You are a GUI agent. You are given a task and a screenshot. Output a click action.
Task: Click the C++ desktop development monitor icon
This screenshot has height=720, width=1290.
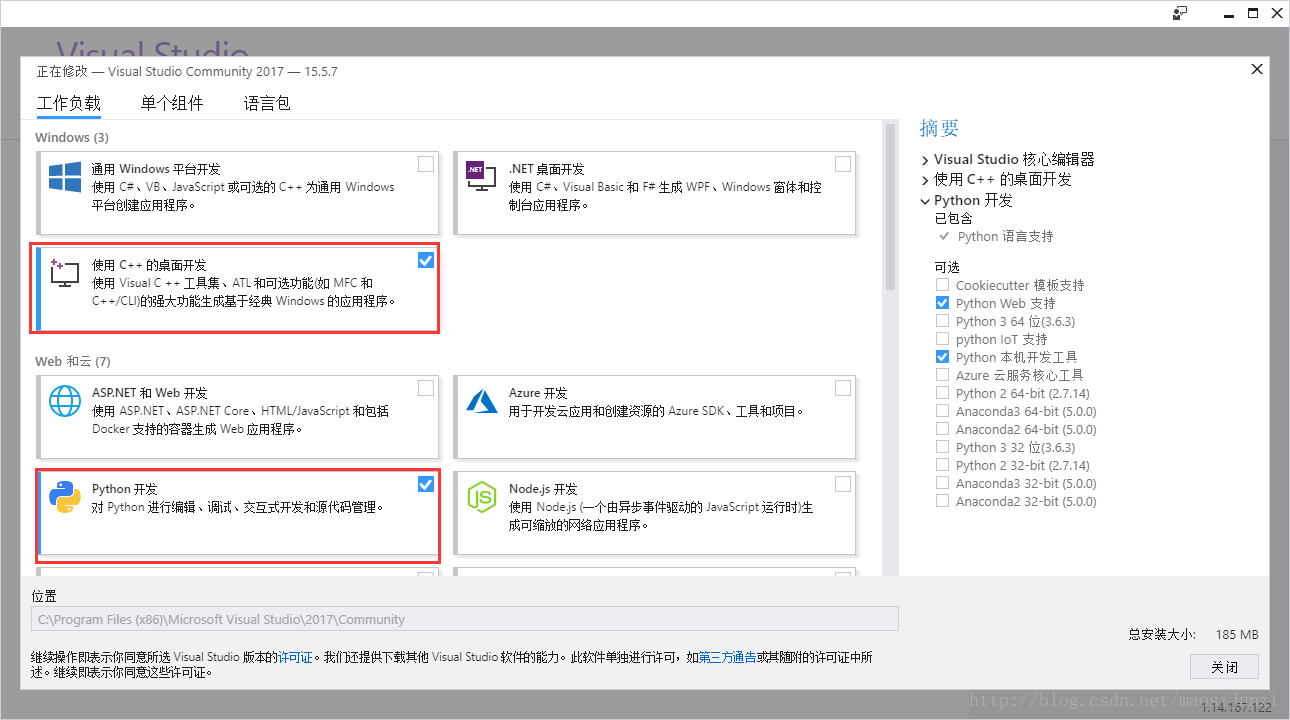pos(65,274)
